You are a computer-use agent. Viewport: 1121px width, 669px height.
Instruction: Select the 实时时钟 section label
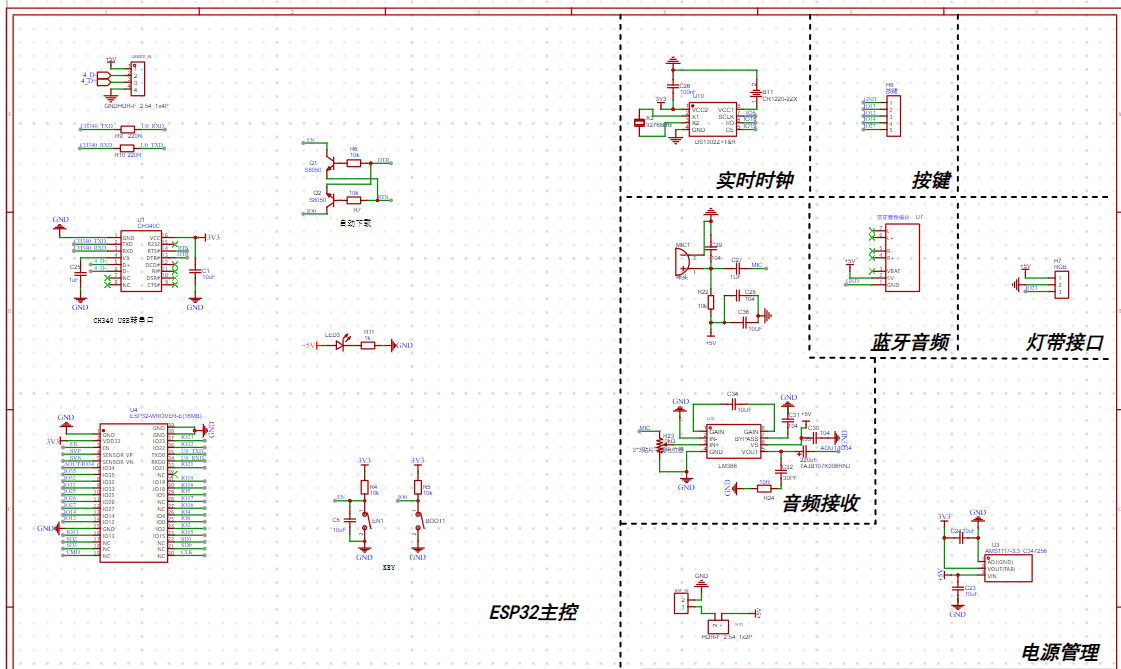click(755, 180)
